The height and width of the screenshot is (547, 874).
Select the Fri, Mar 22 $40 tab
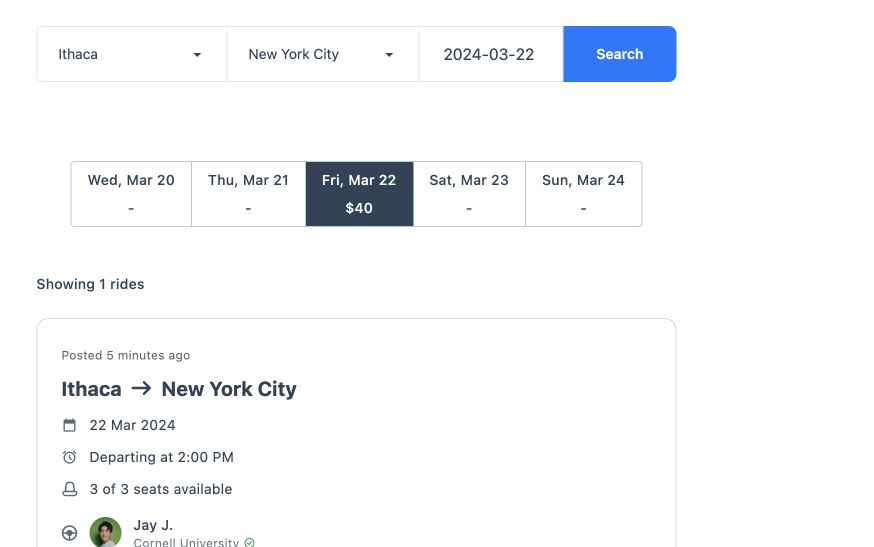360,194
